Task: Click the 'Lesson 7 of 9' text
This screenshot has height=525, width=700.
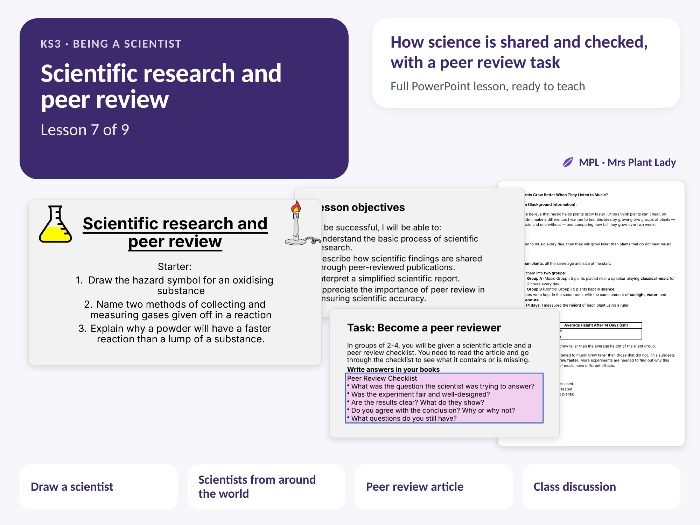Action: pos(85,130)
